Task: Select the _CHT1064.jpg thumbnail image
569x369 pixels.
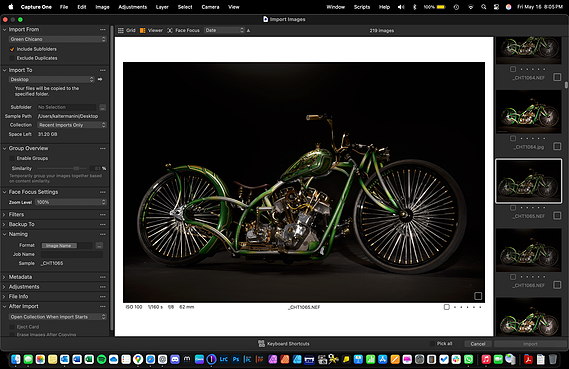Action: pyautogui.click(x=529, y=112)
